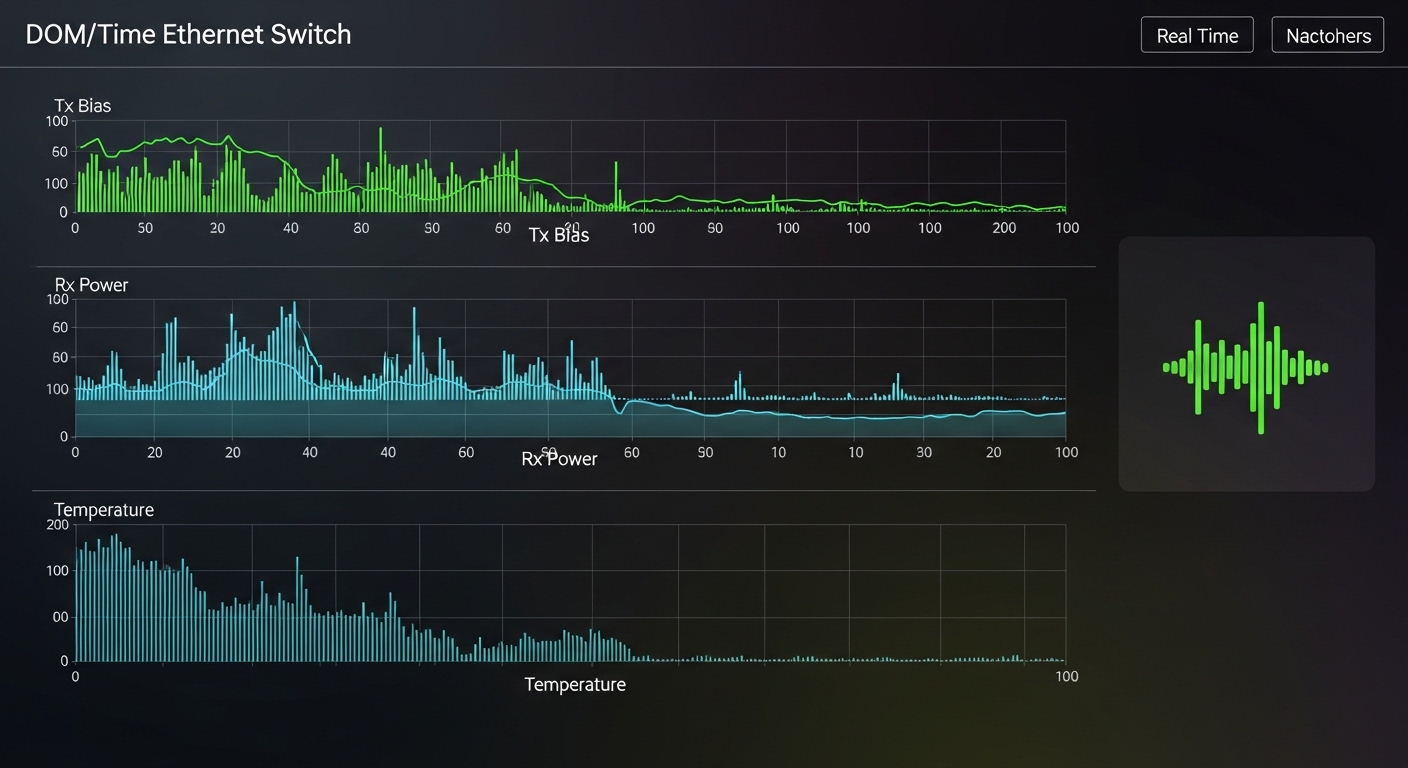The height and width of the screenshot is (768, 1408).
Task: Click the Tx Bias label below the top chart
Action: pos(558,235)
